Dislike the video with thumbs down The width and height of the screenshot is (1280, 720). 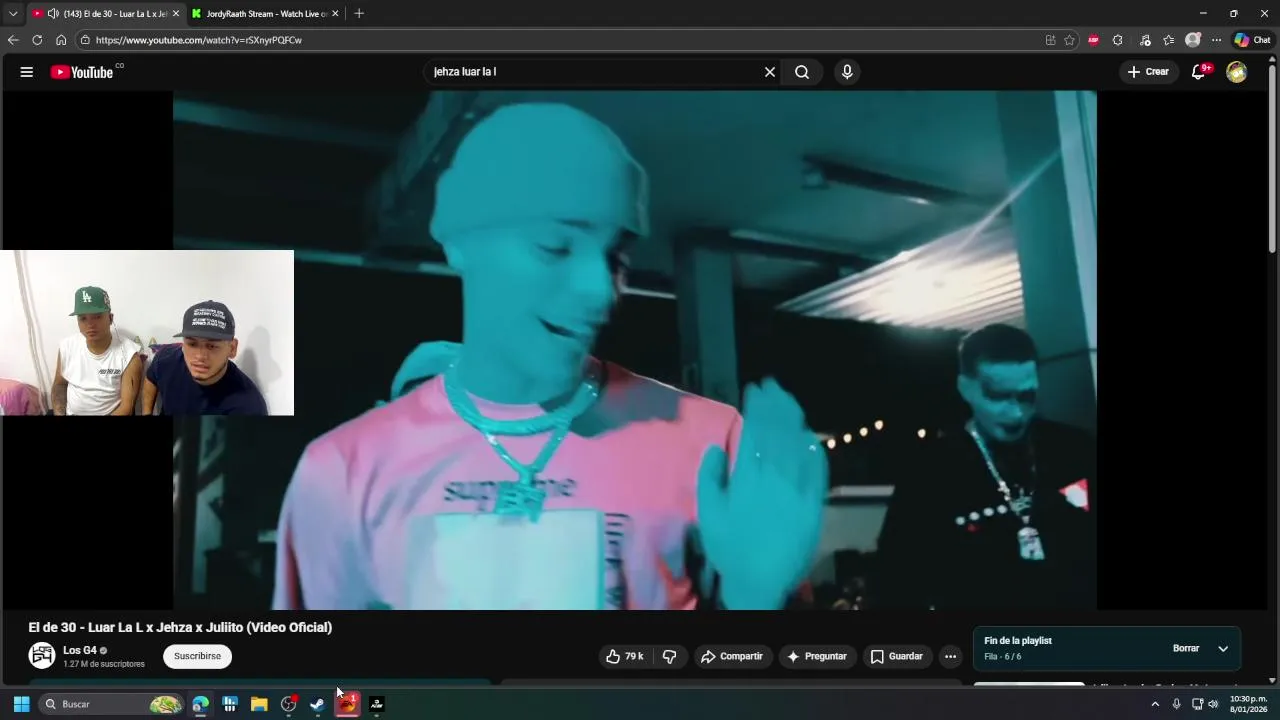click(670, 656)
